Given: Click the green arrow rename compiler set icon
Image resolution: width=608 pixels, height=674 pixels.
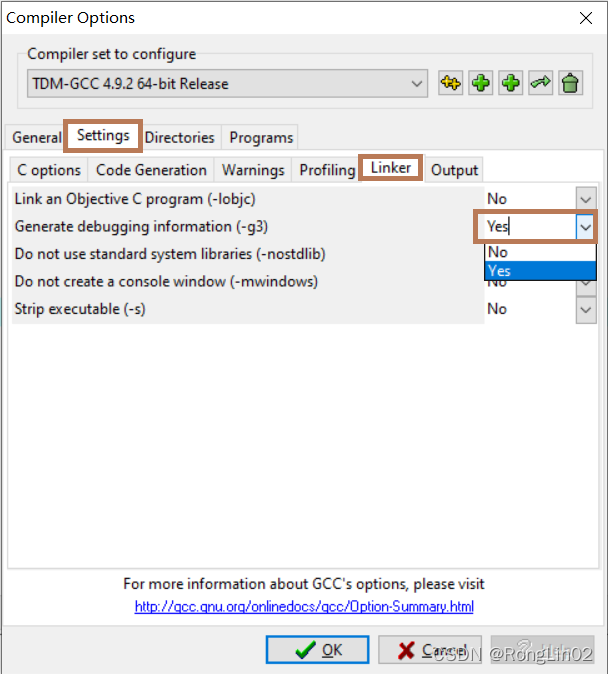Looking at the screenshot, I should pos(540,83).
